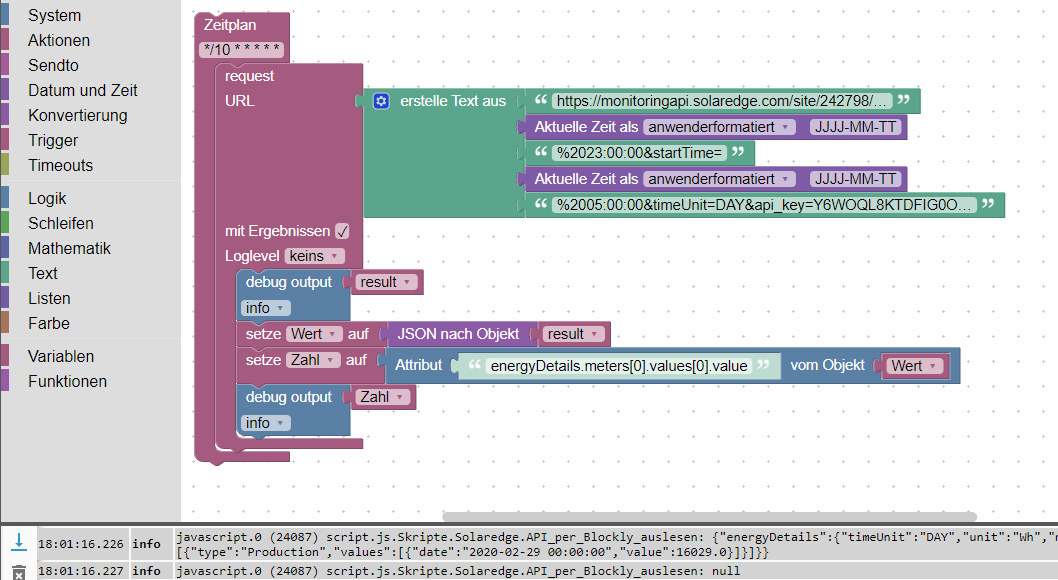Open the 'result' dropdown next to JSON nach Objekt
This screenshot has width=1058, height=580.
pyautogui.click(x=574, y=334)
